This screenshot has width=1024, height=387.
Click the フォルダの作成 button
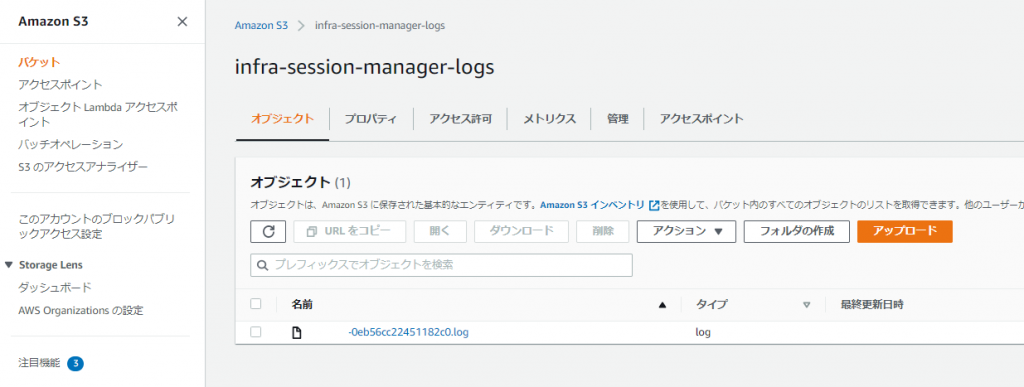796,232
